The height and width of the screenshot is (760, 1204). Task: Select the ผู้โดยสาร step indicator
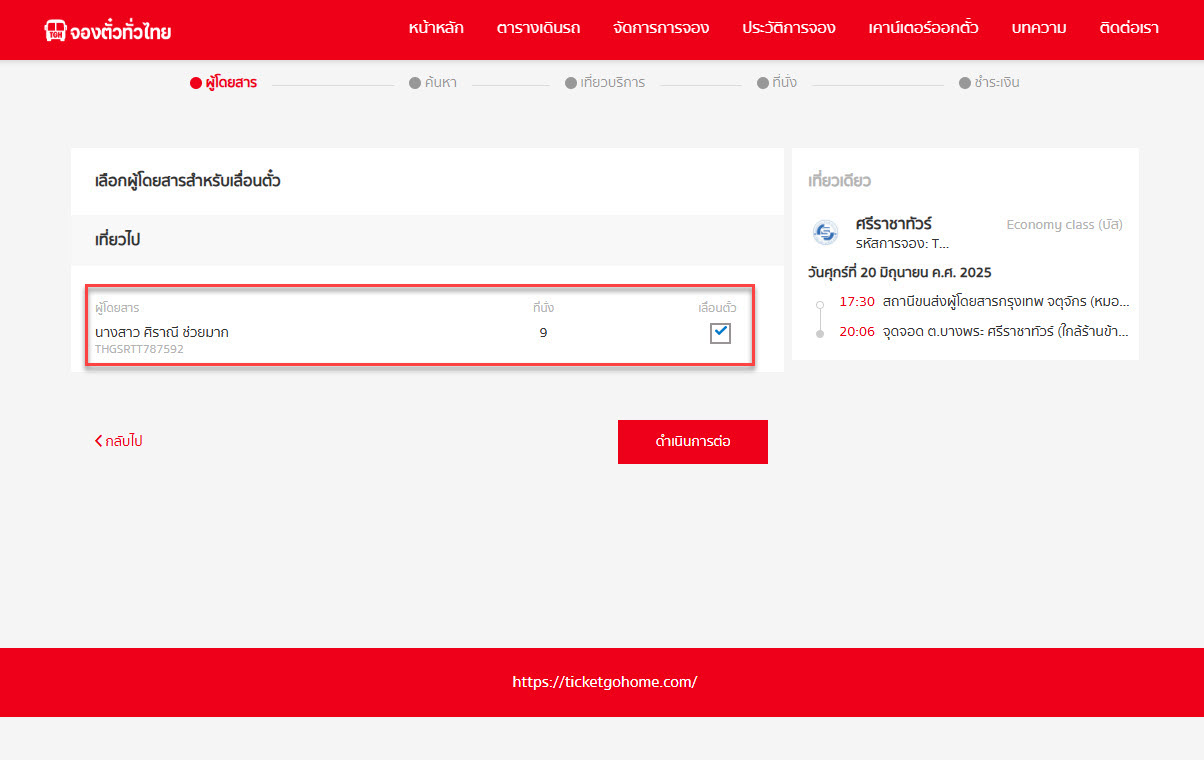pos(223,83)
